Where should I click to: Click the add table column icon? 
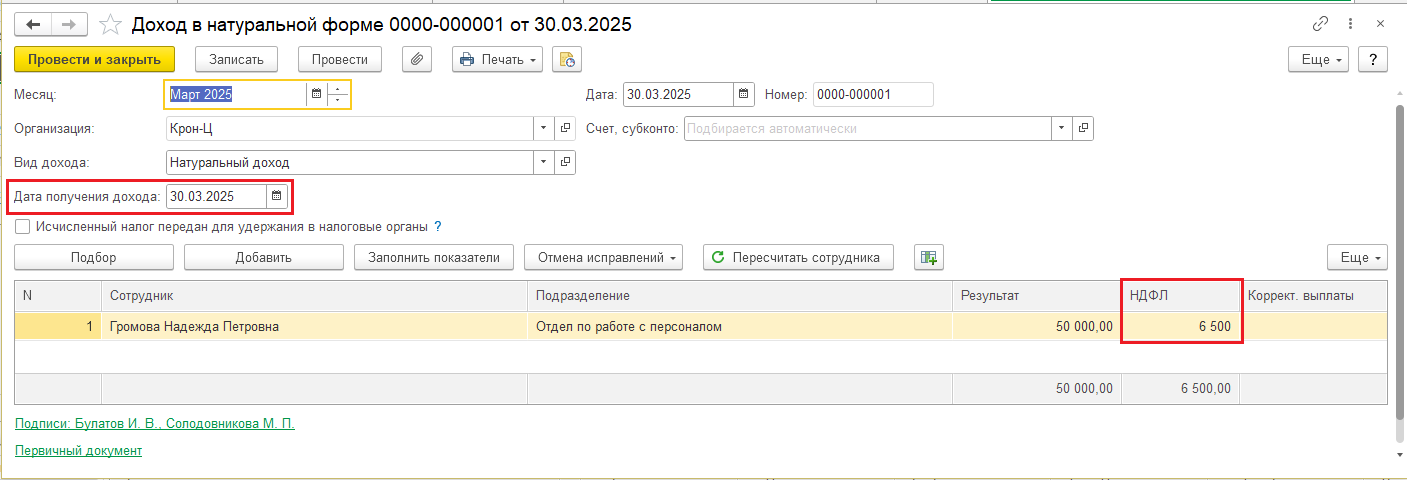click(x=929, y=257)
